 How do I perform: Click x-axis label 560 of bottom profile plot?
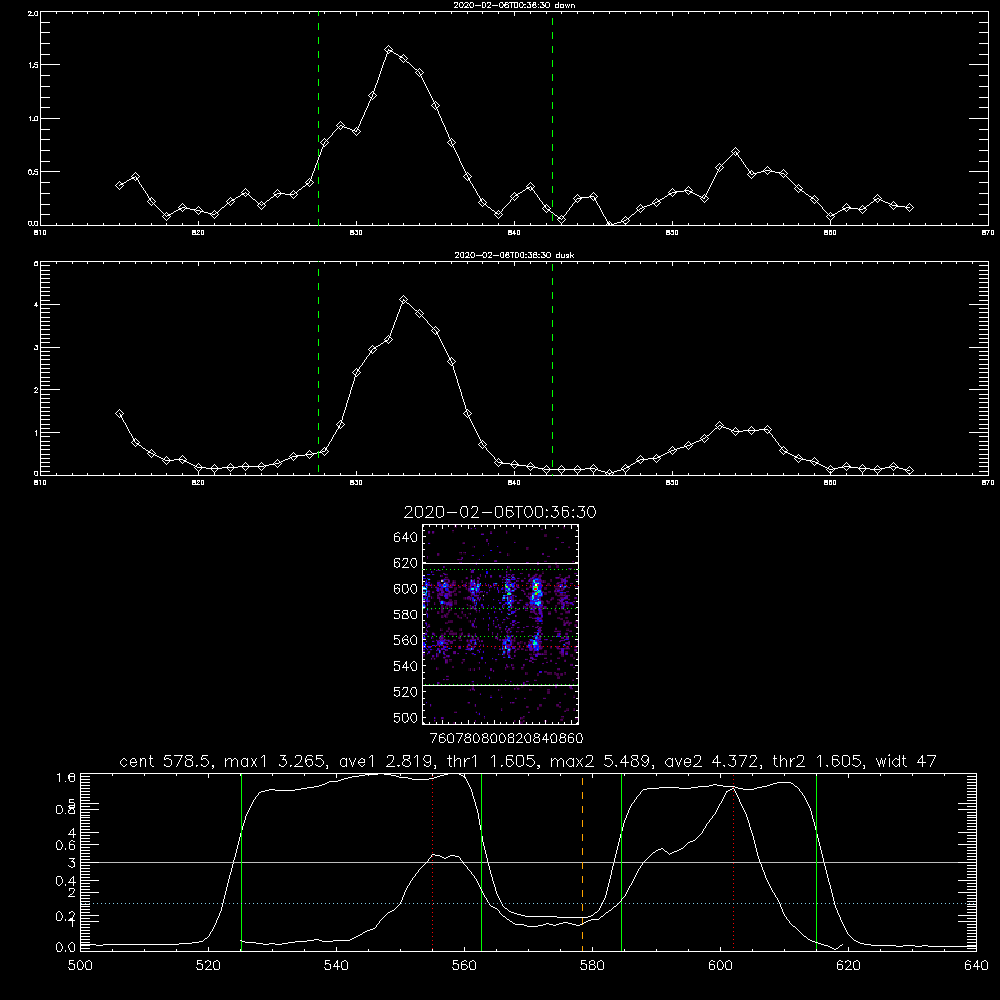464,966
